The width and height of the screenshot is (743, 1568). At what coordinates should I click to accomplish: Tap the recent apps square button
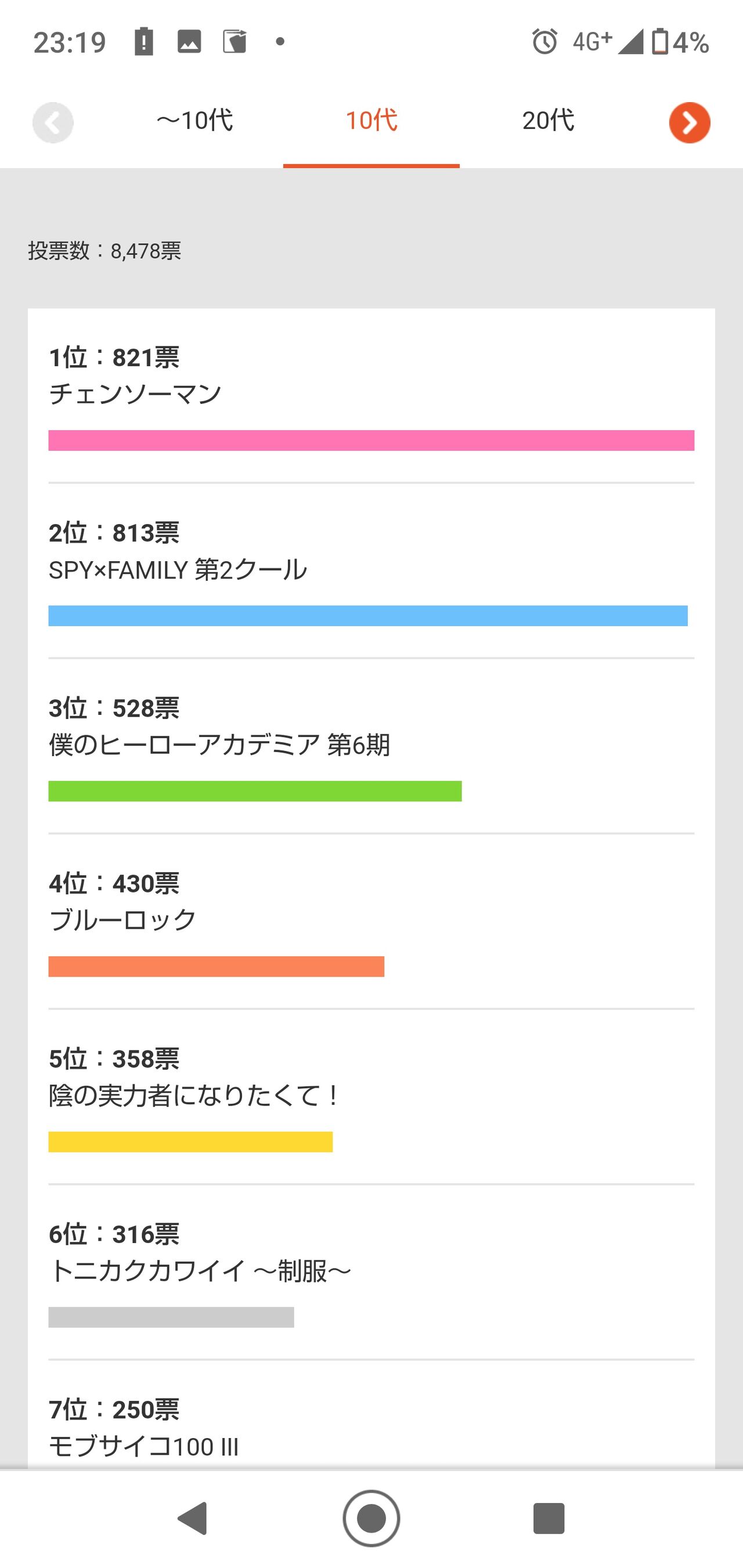[549, 1518]
